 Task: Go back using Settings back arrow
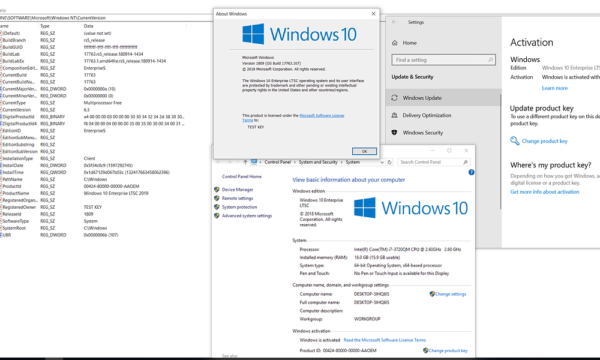(x=394, y=22)
